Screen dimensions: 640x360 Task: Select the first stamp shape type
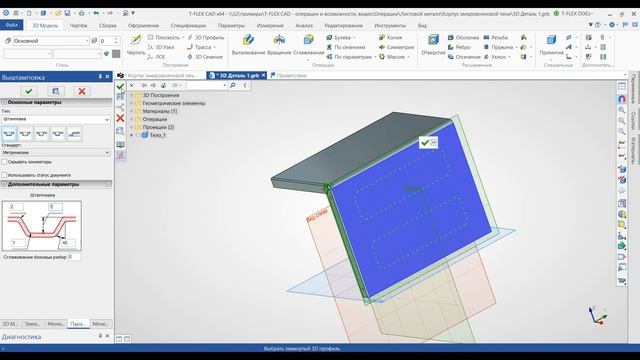[9, 134]
